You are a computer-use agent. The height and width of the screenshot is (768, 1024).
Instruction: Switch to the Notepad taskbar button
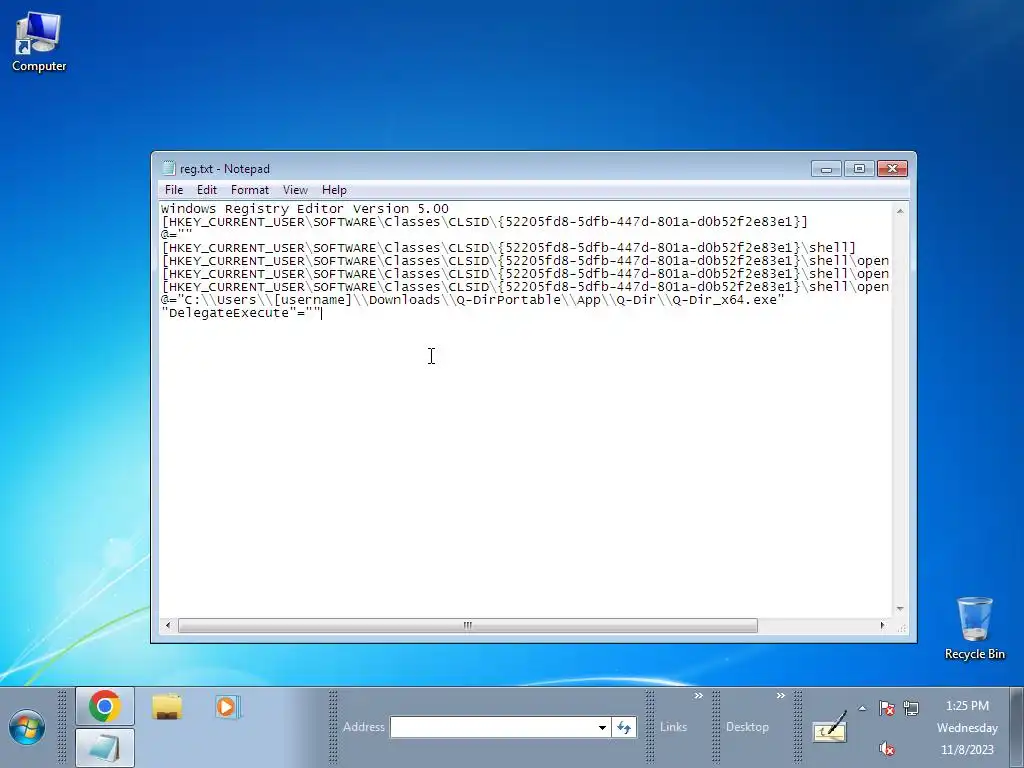(x=104, y=747)
